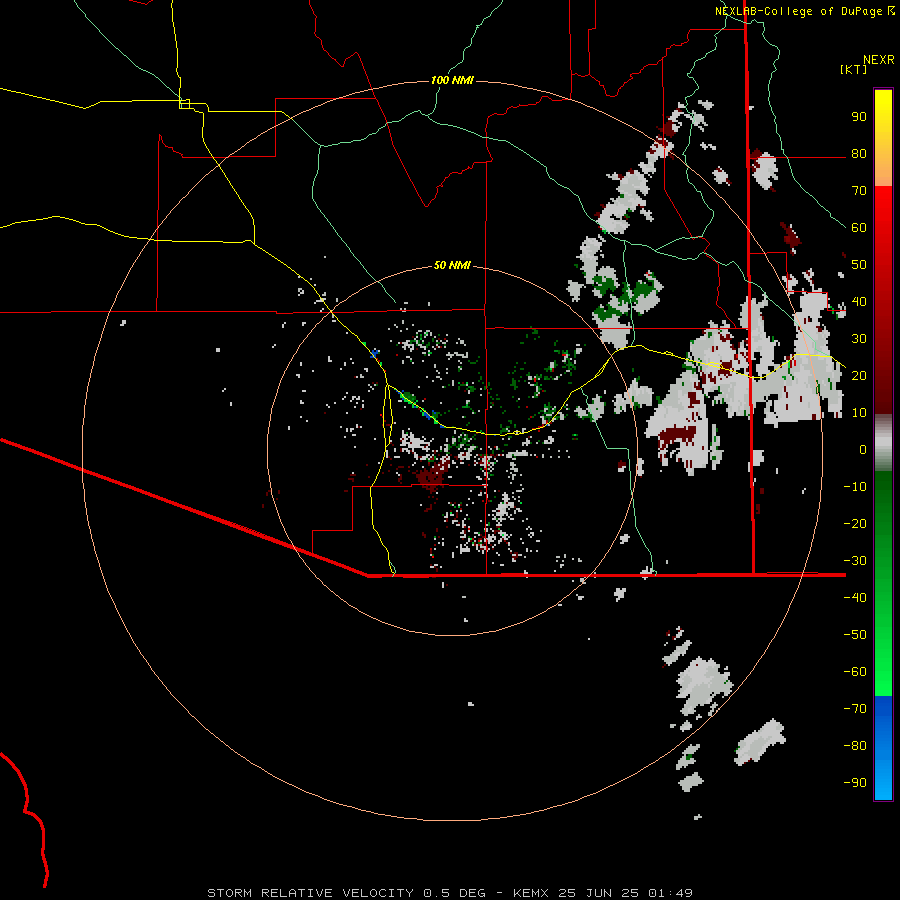Click the 60 value on velocity scale
This screenshot has height=900, width=900.
click(x=859, y=227)
